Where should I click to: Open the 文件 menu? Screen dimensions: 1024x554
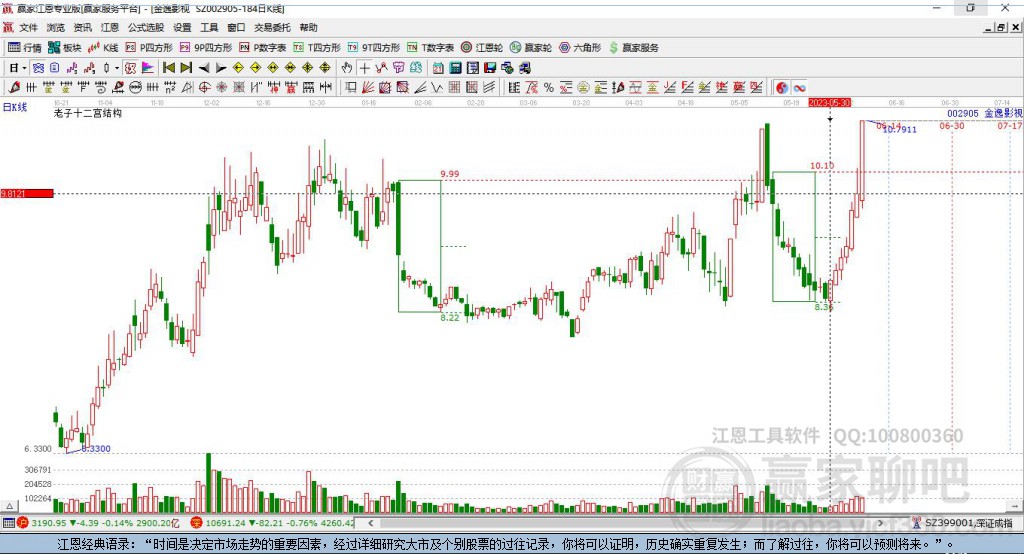[x=29, y=27]
